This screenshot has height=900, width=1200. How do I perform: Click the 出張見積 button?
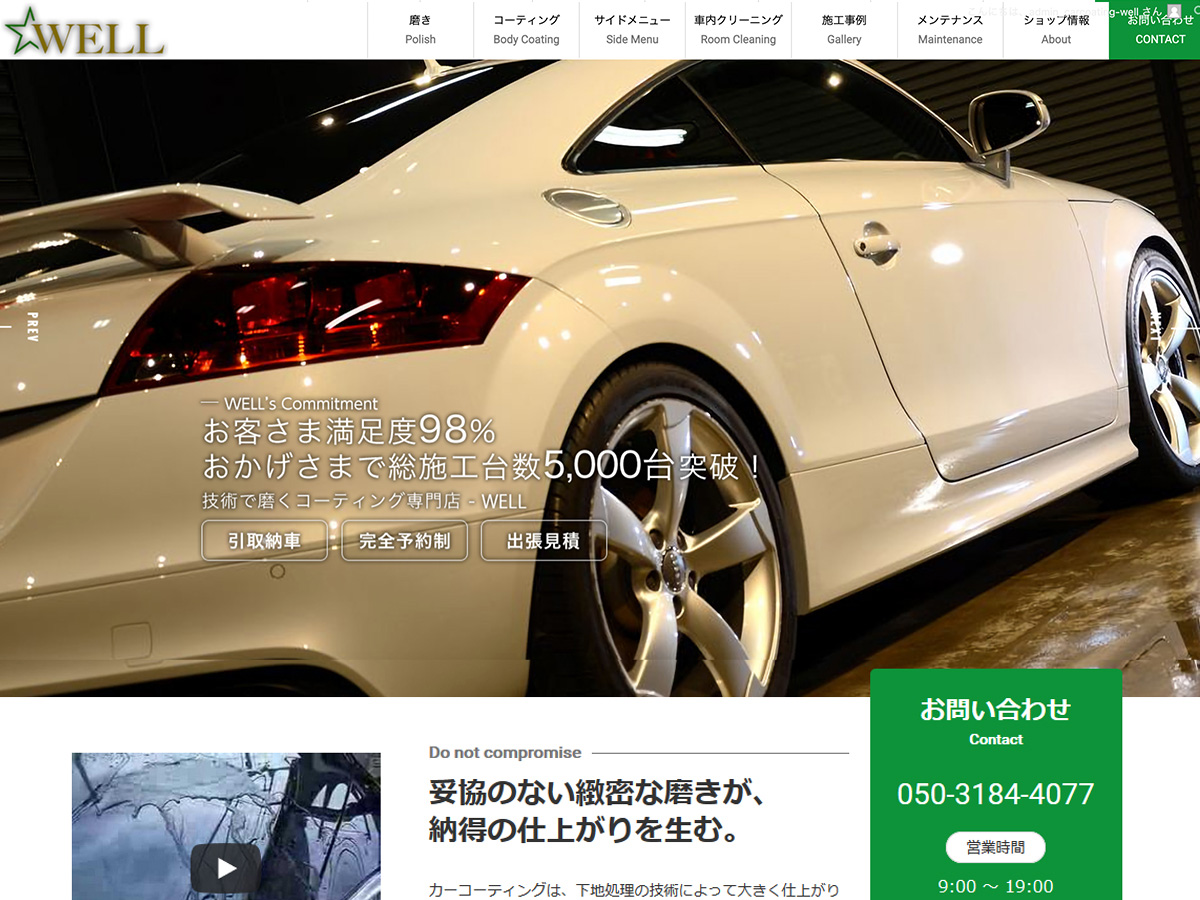[544, 540]
